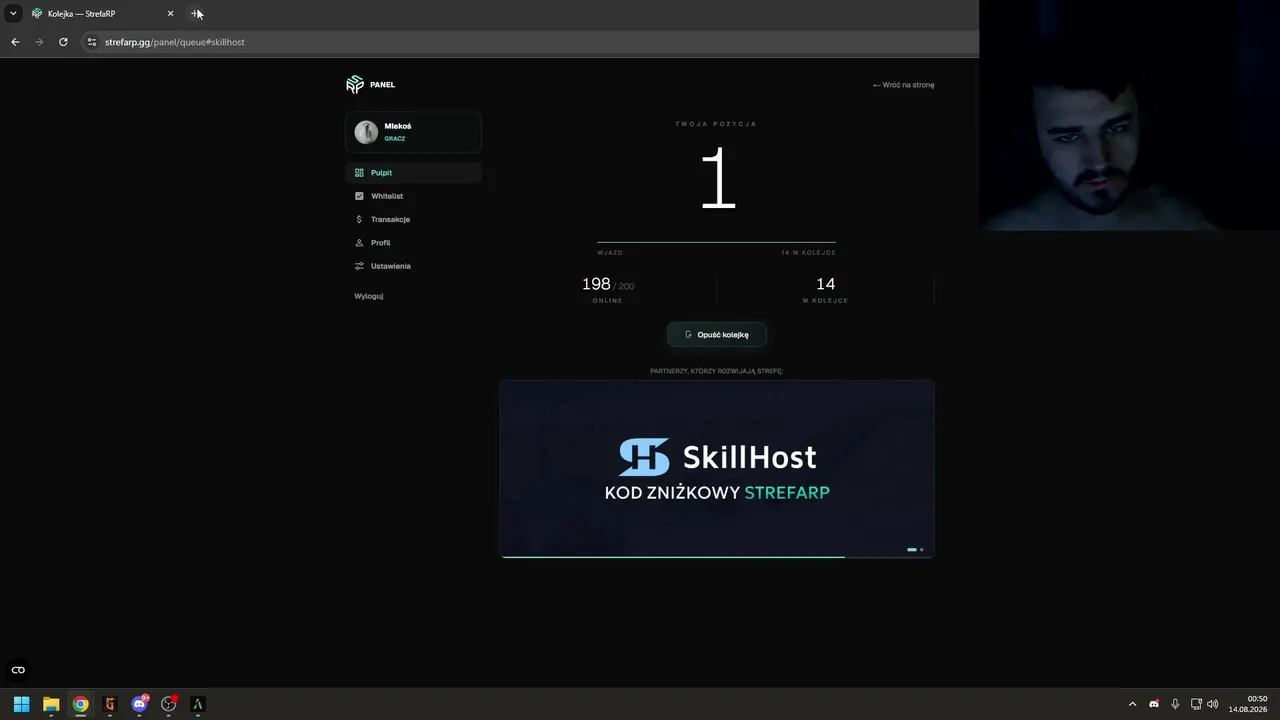The image size is (1280, 720).
Task: Click the browser forward arrow
Action: coord(39,42)
